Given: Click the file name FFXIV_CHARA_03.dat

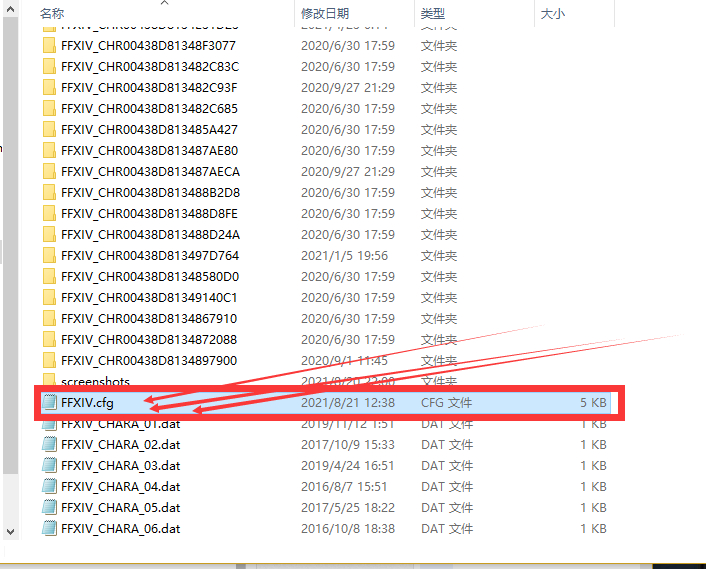Looking at the screenshot, I should click(x=121, y=465).
